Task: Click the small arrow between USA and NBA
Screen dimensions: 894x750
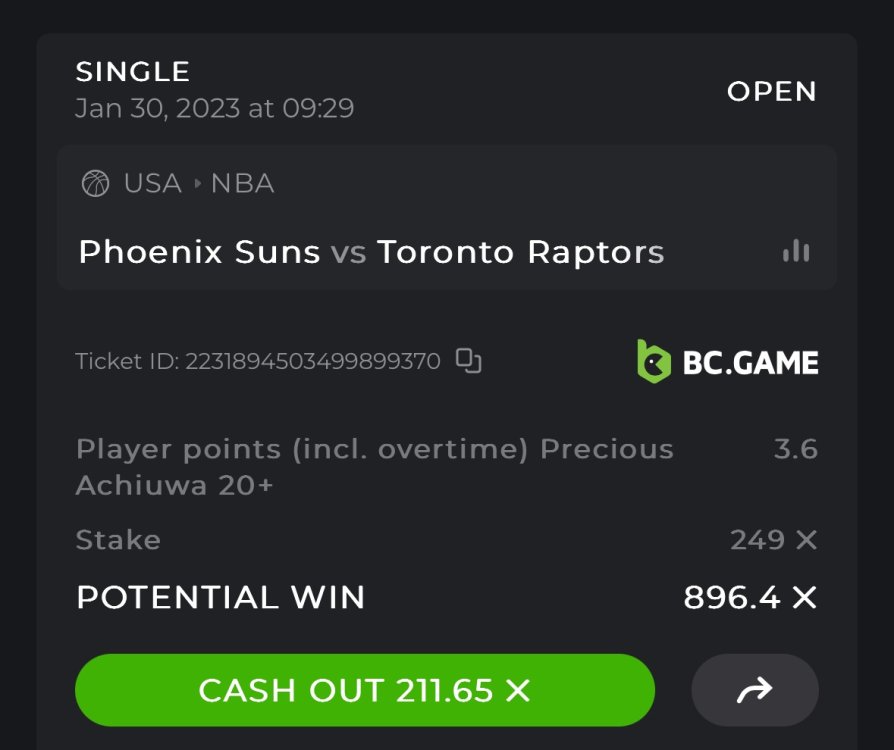Action: [197, 184]
